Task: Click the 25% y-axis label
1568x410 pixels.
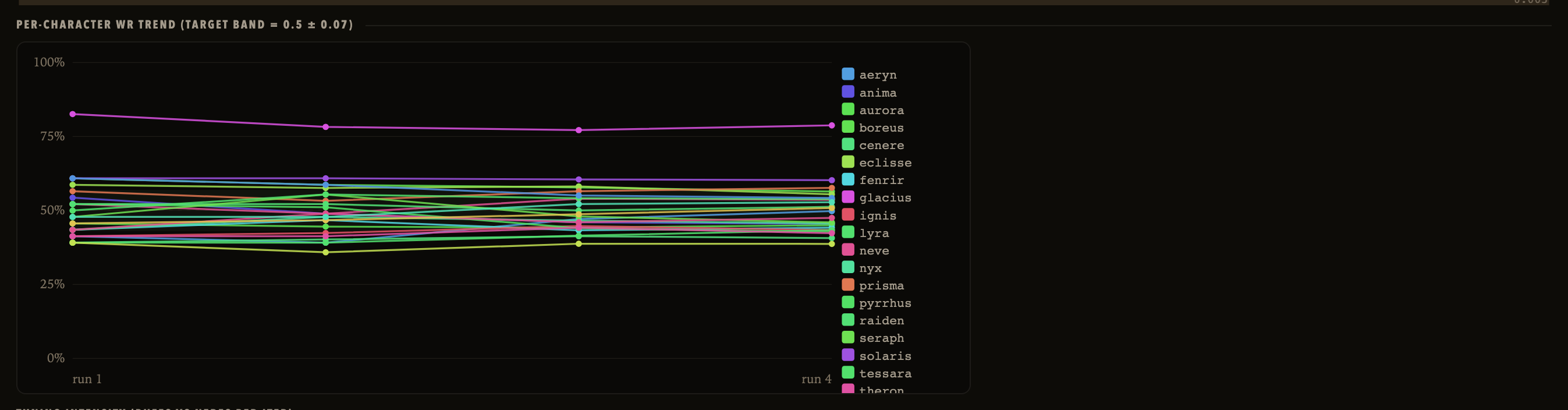Action: (x=52, y=284)
